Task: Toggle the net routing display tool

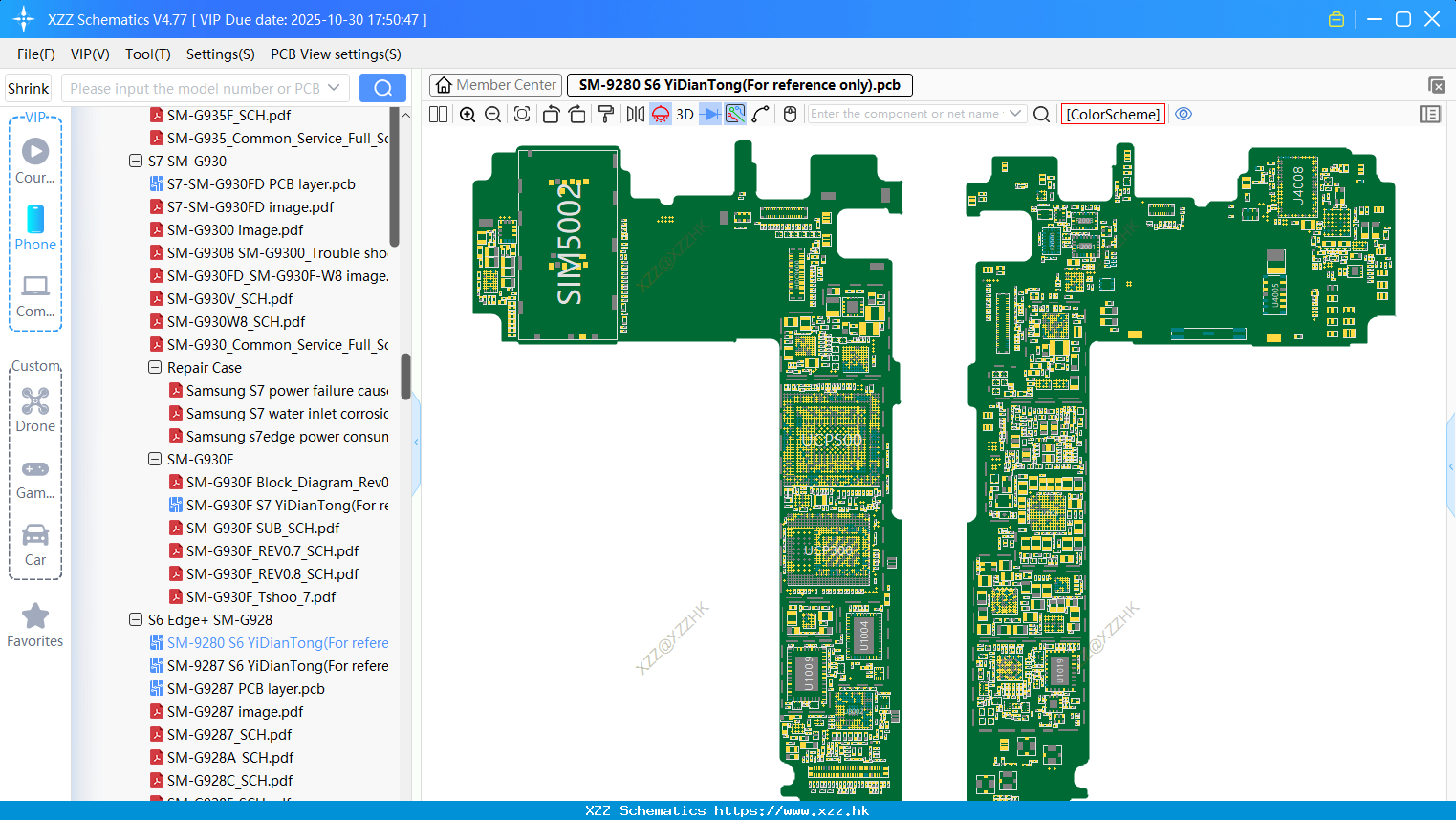Action: (x=735, y=114)
